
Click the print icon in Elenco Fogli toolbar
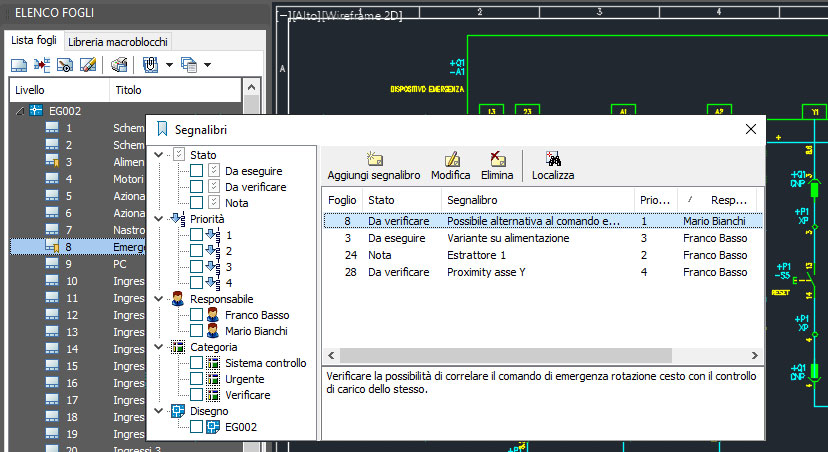119,65
